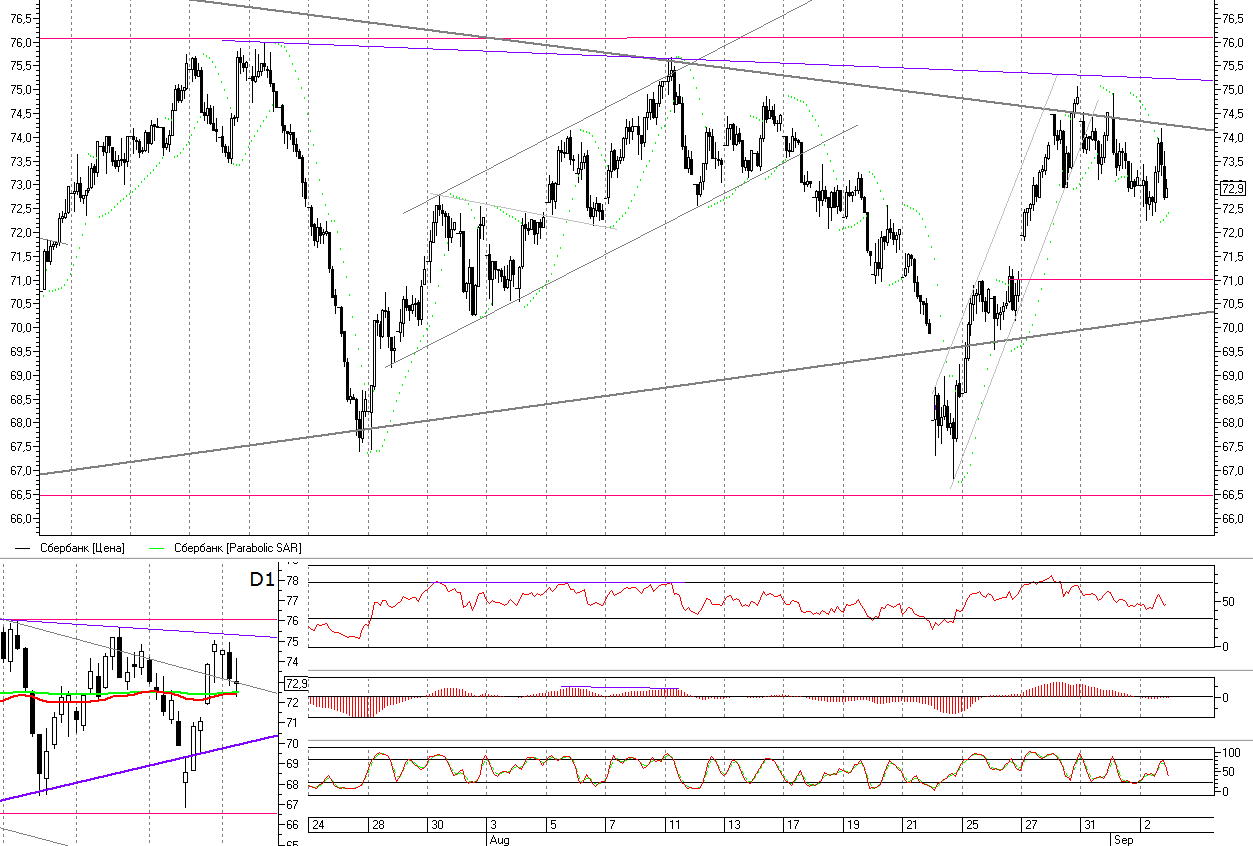Click the 72,9 price tag in daily mini chart
This screenshot has height=846, width=1253.
click(297, 684)
